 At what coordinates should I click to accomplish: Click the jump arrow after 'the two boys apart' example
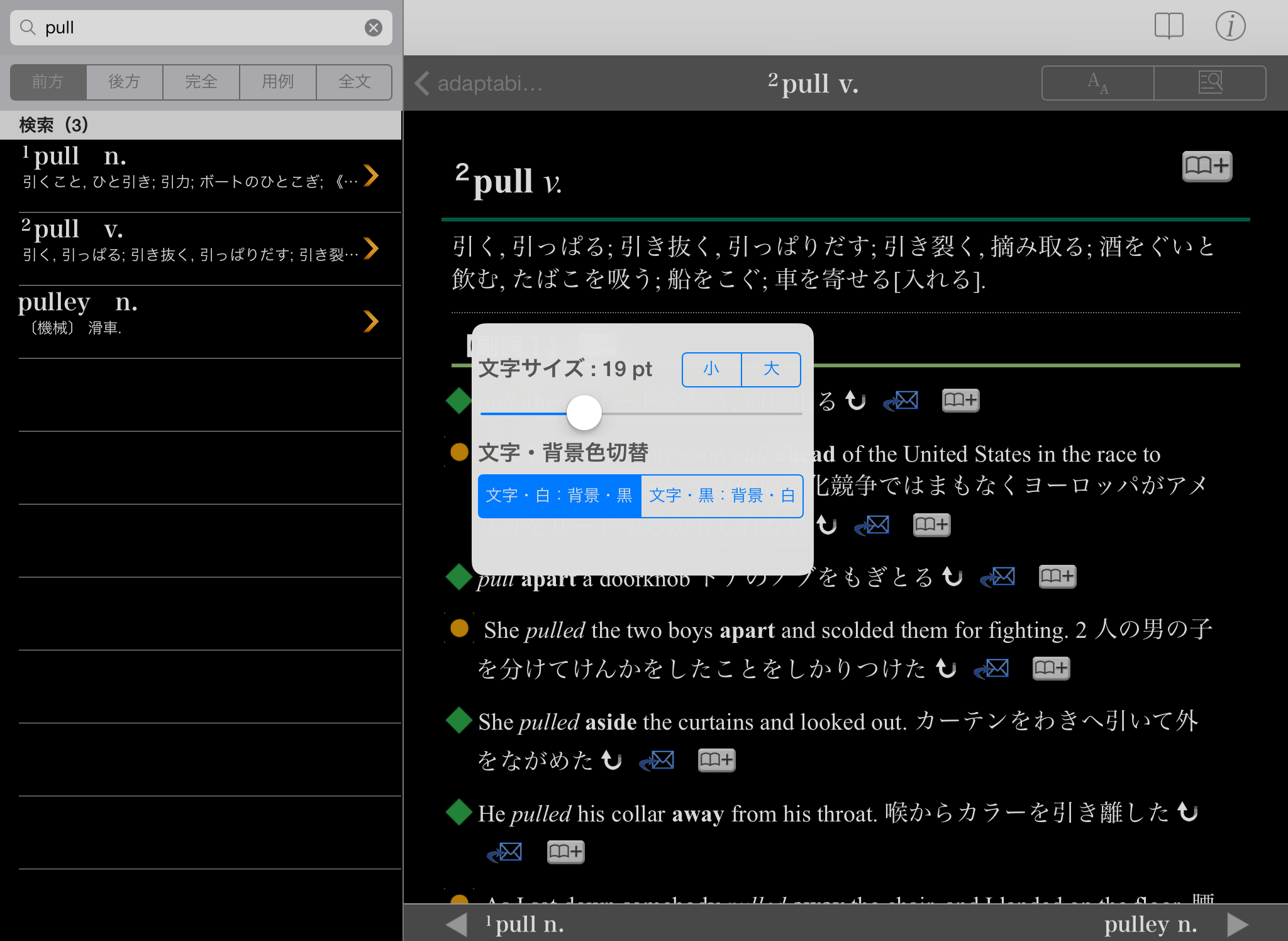[946, 668]
